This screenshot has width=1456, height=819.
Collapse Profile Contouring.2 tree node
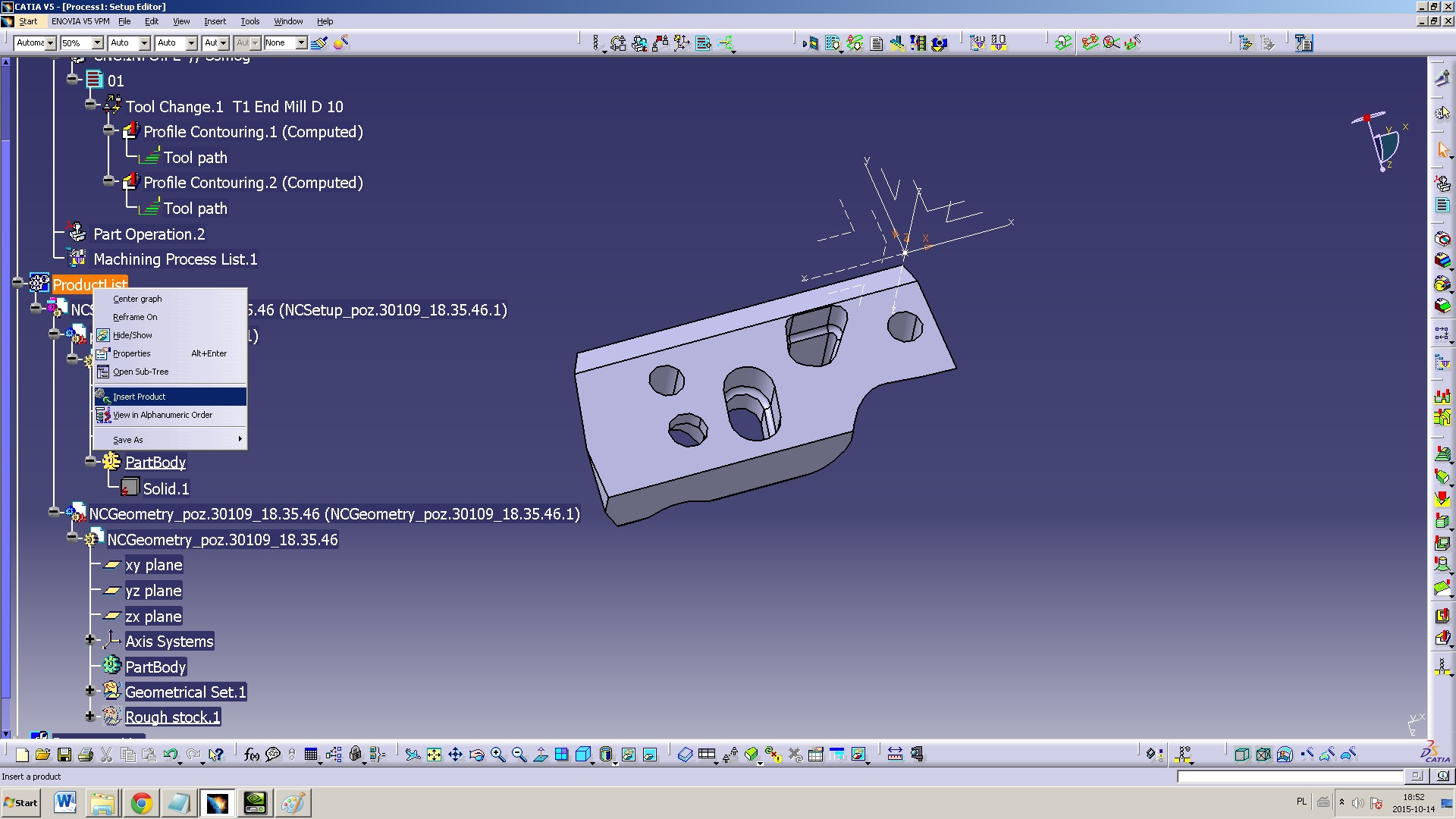click(108, 181)
